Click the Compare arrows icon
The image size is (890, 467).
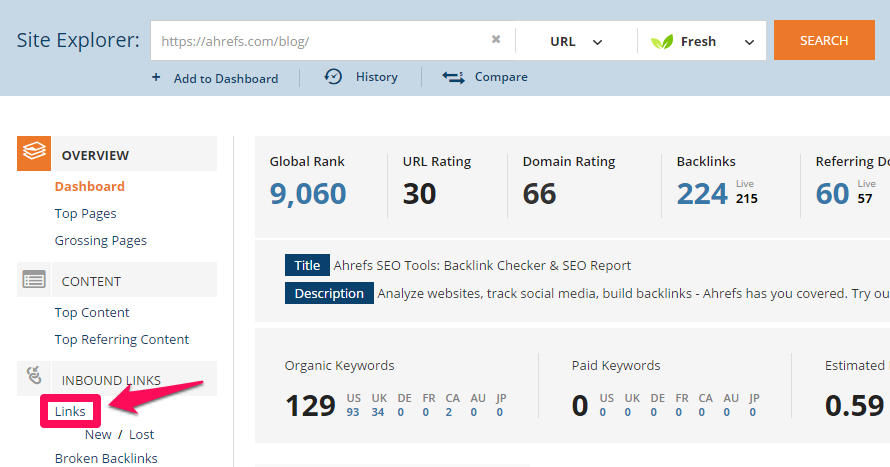pos(454,77)
